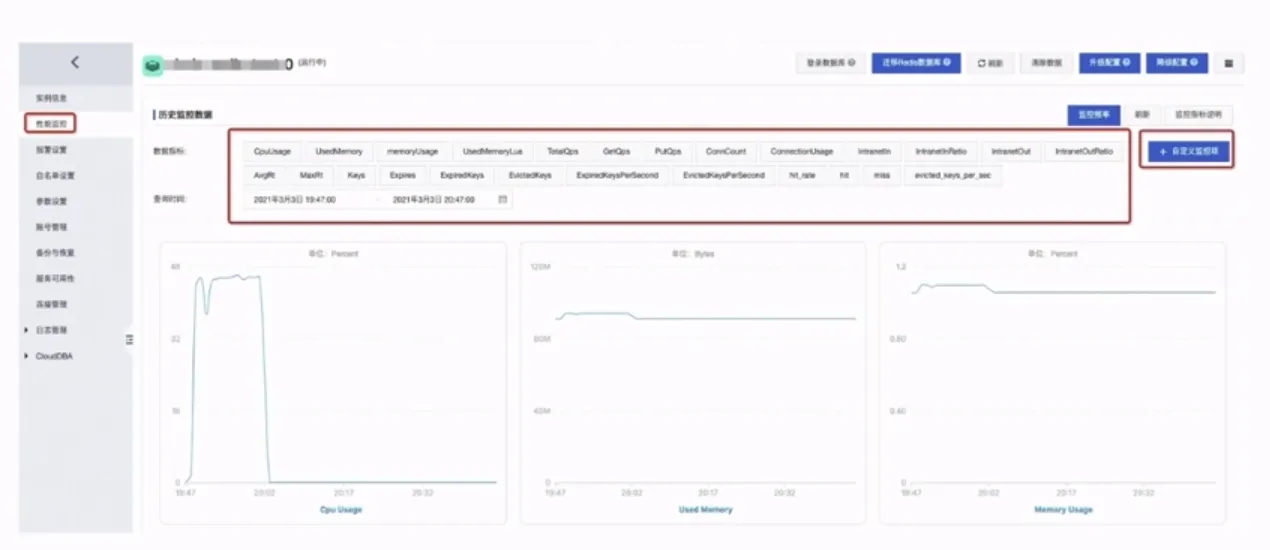Screen dimensions: 1270x550
Task: Collapse sidebar with the back chevron
Action: [x=75, y=62]
